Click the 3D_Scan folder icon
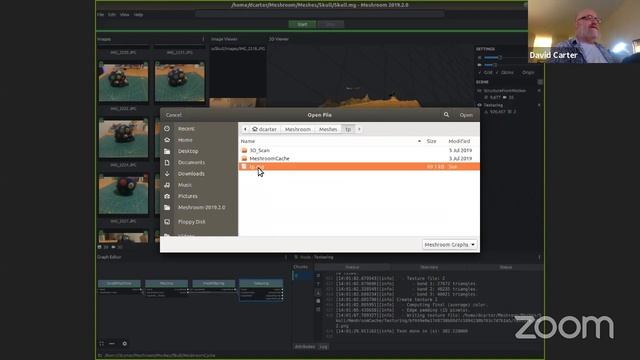The image size is (640, 360). tap(244, 150)
